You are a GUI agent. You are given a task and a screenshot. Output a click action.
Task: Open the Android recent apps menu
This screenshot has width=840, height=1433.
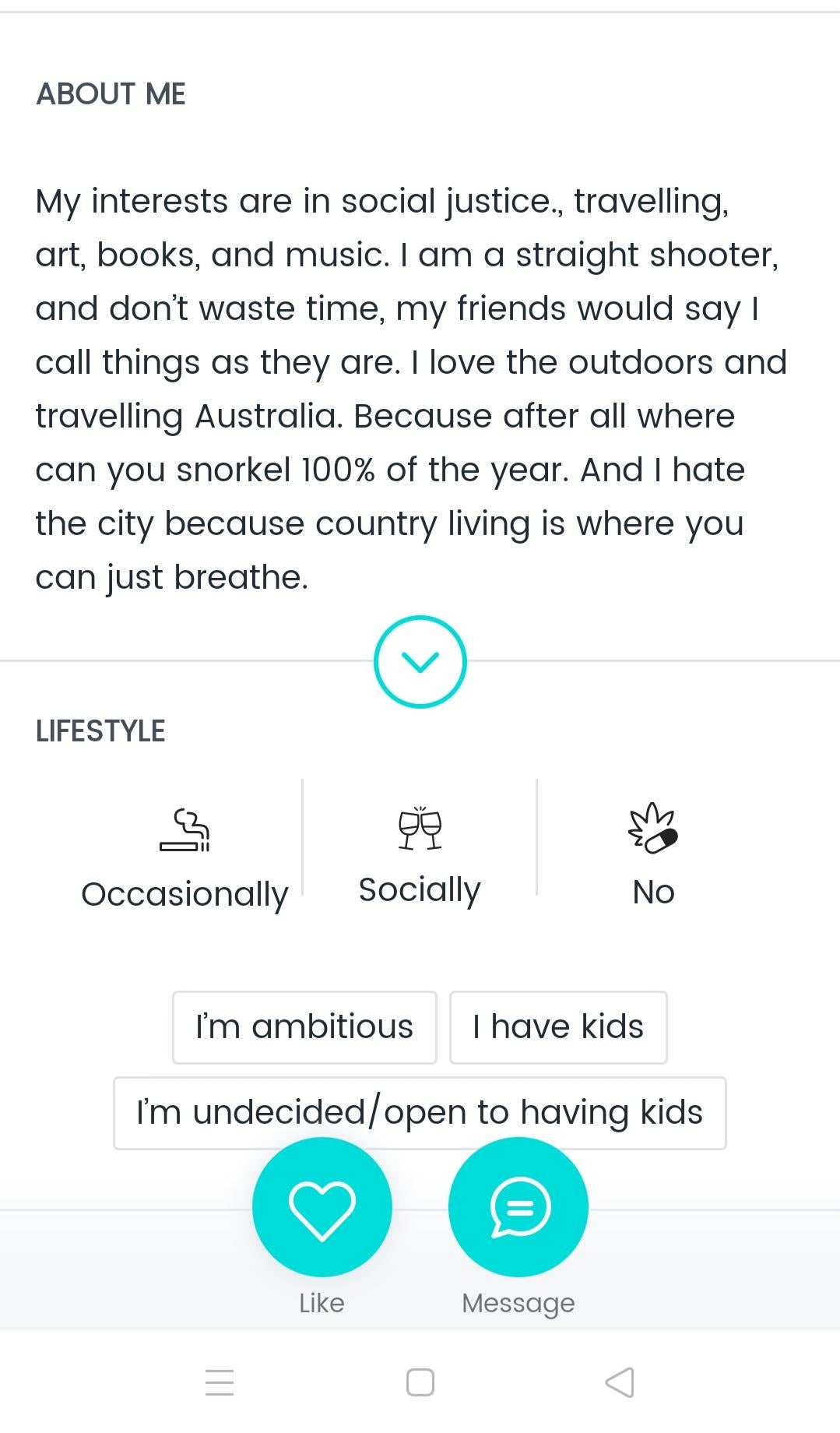[220, 1382]
